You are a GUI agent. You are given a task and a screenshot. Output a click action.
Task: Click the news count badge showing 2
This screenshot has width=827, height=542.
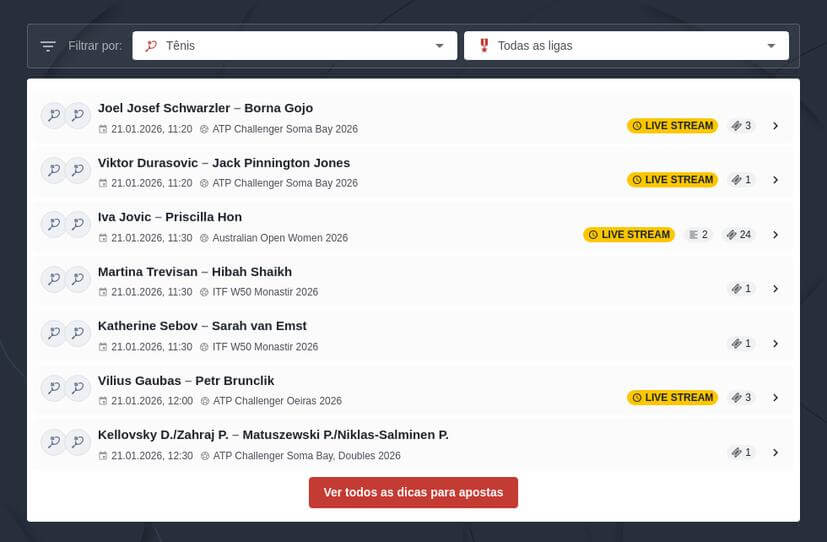pos(698,235)
